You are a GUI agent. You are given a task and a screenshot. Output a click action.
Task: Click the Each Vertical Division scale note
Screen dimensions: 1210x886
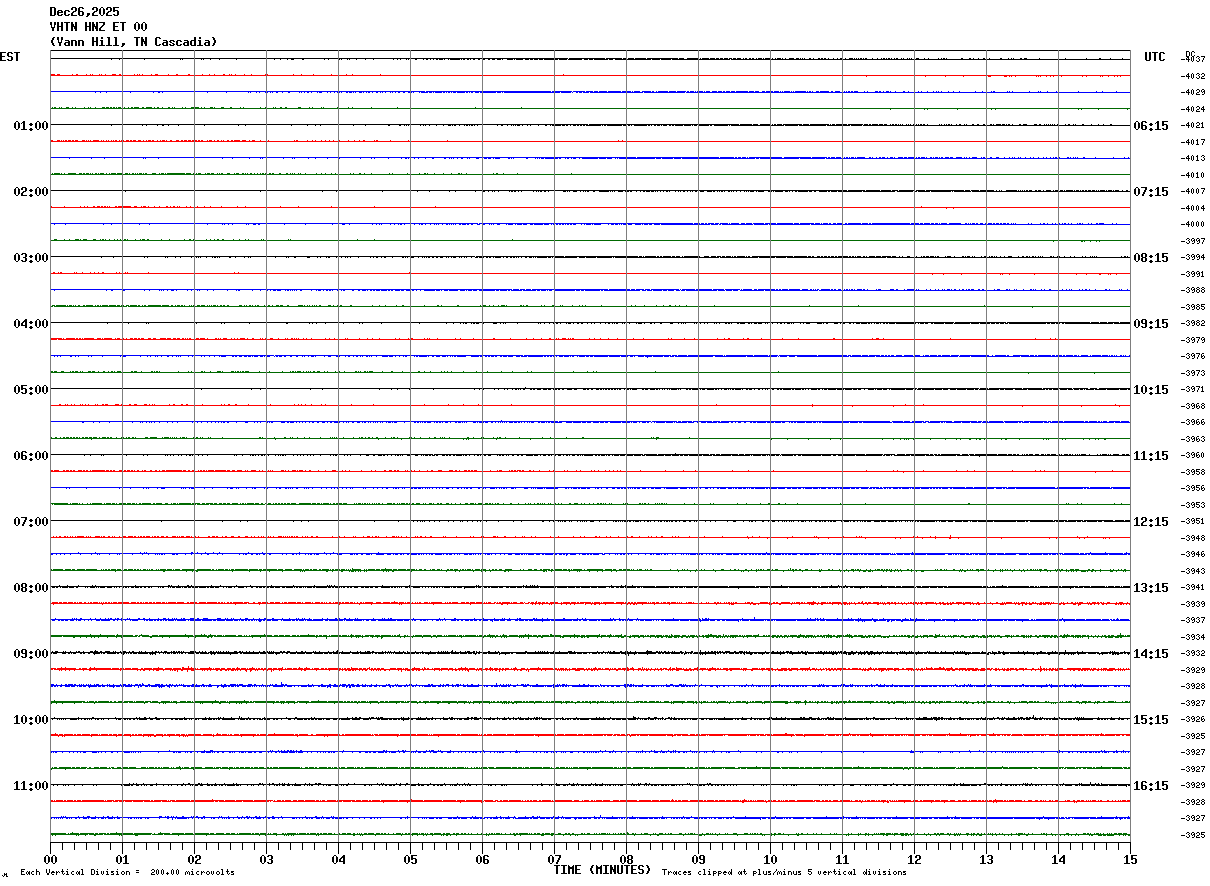tap(128, 873)
